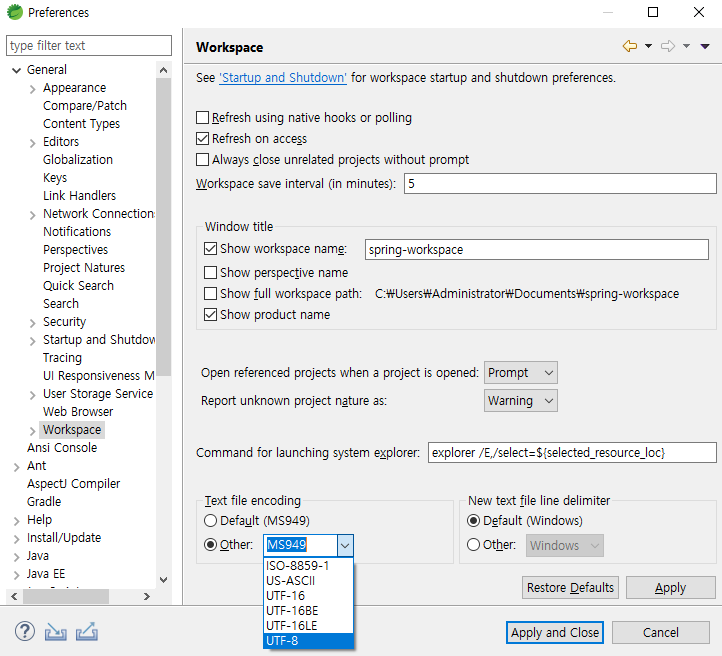
Task: Uncheck Refresh on access
Action: pyautogui.click(x=202, y=139)
